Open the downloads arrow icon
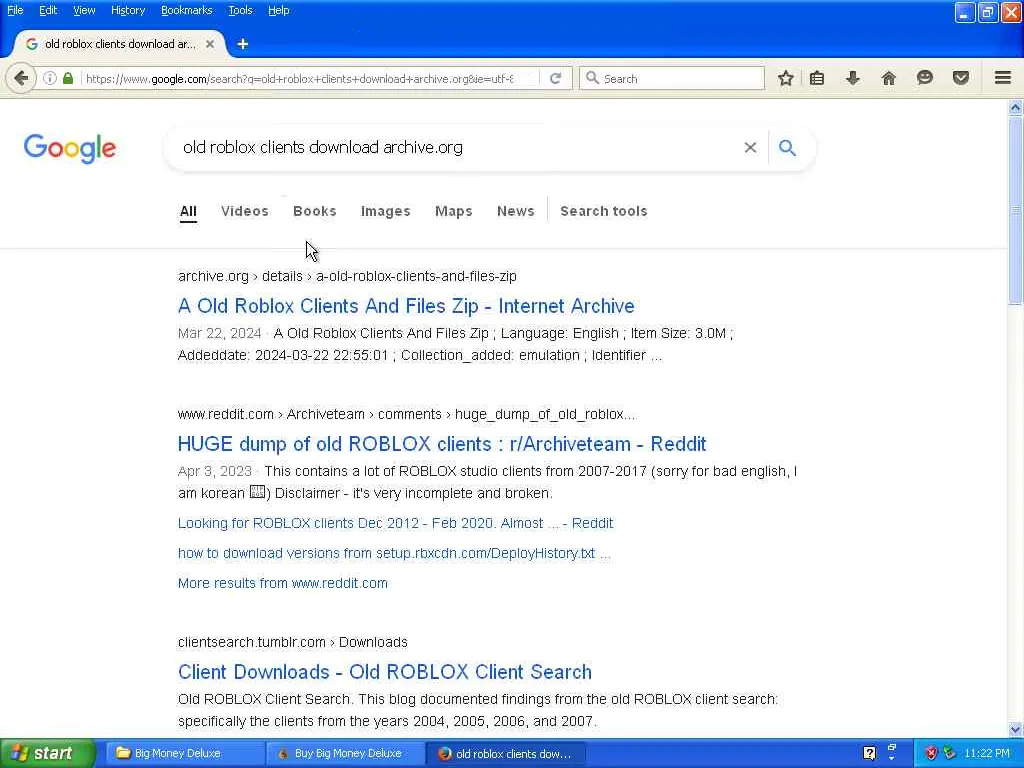 click(852, 78)
